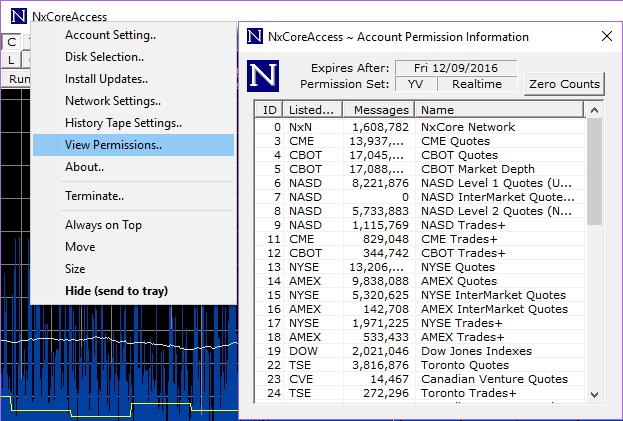Open the About.. menu item
The width and height of the screenshot is (623, 421).
click(133, 167)
